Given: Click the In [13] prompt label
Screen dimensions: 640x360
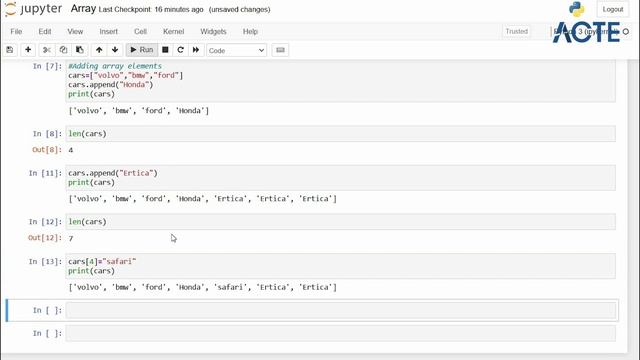Looking at the screenshot, I should tap(45, 262).
